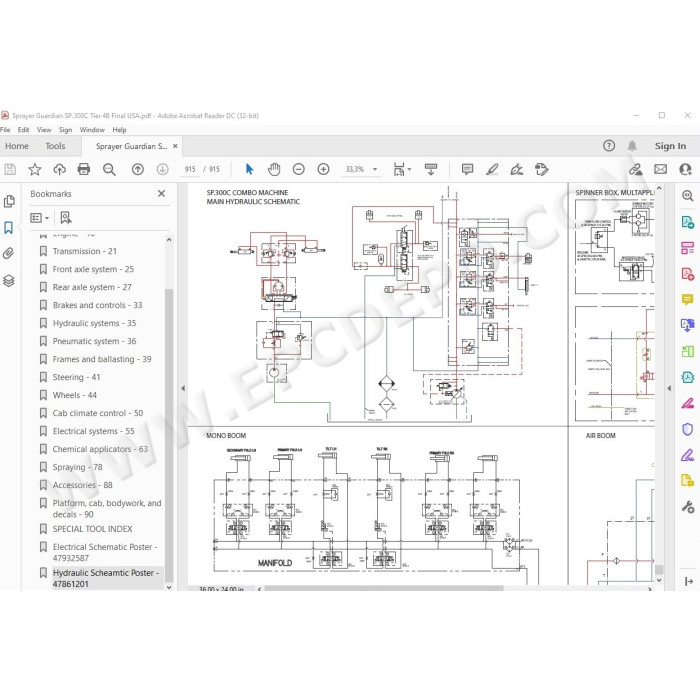700x700 pixels.
Task: Click the current page number field
Action: click(x=190, y=169)
